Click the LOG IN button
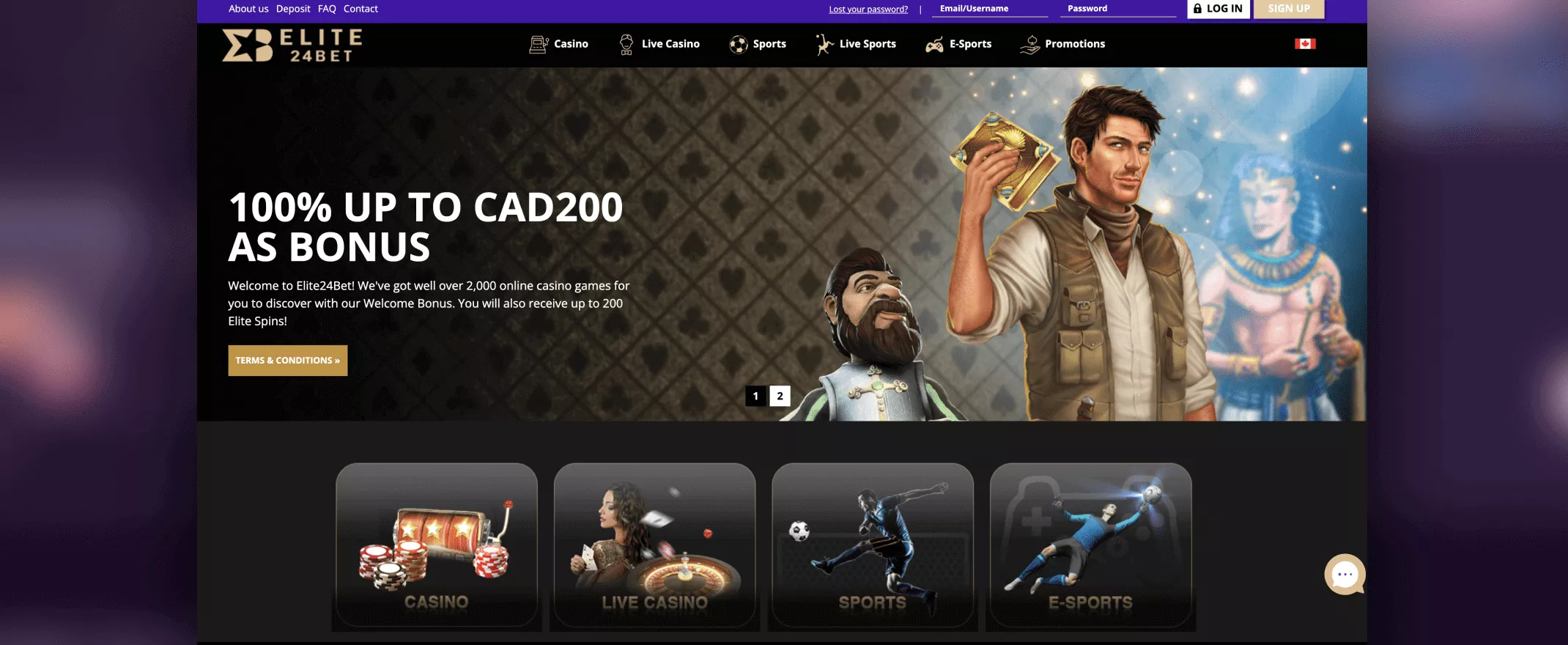Viewport: 1568px width, 645px height. [x=1218, y=9]
